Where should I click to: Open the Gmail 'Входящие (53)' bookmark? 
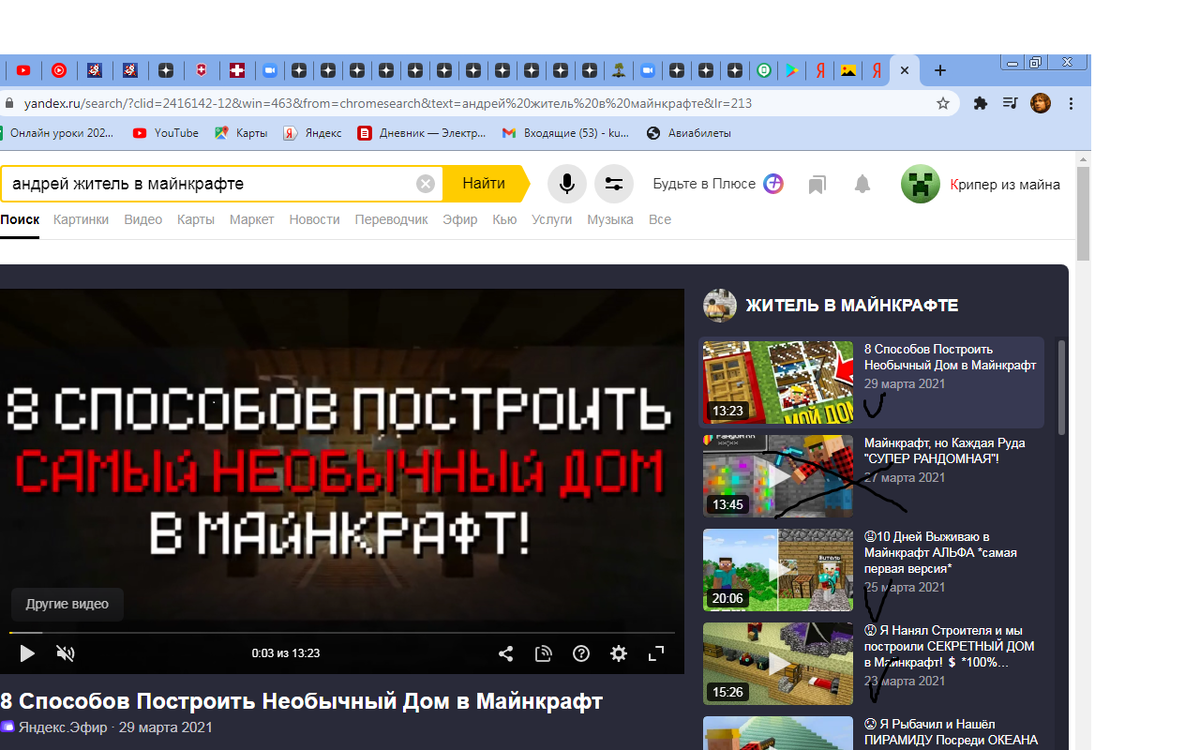(566, 133)
